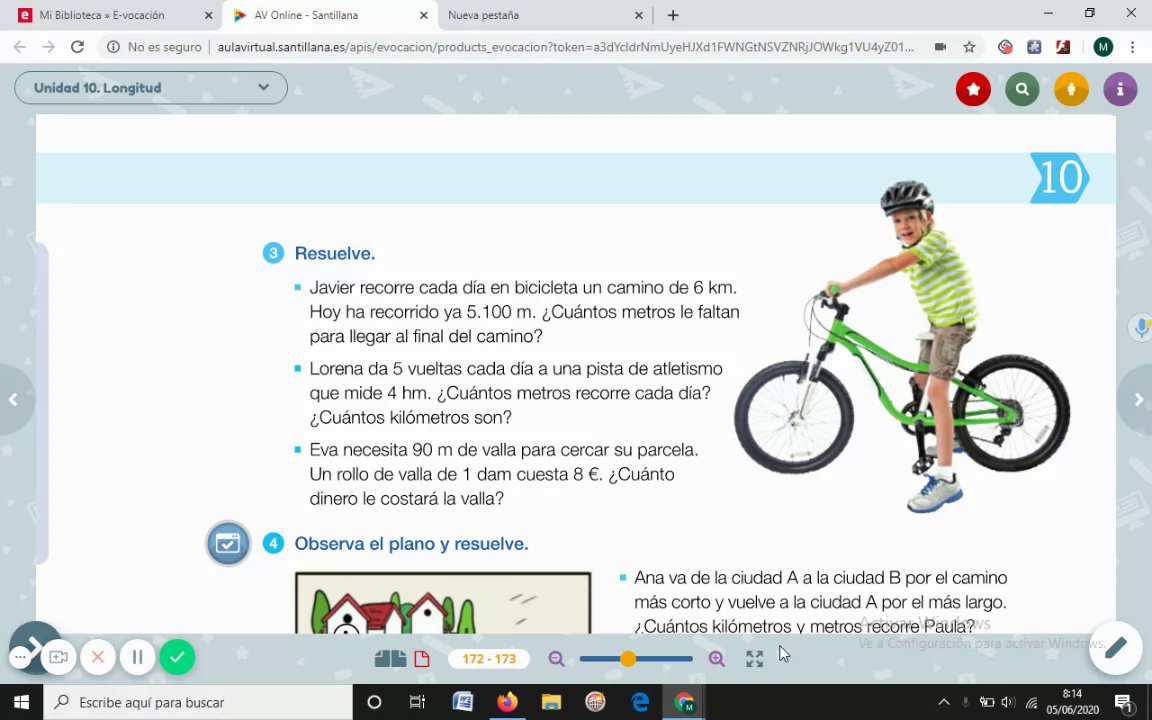Open the puzzle-piece extension icon
Viewport: 1152px width, 720px height.
(1034, 47)
